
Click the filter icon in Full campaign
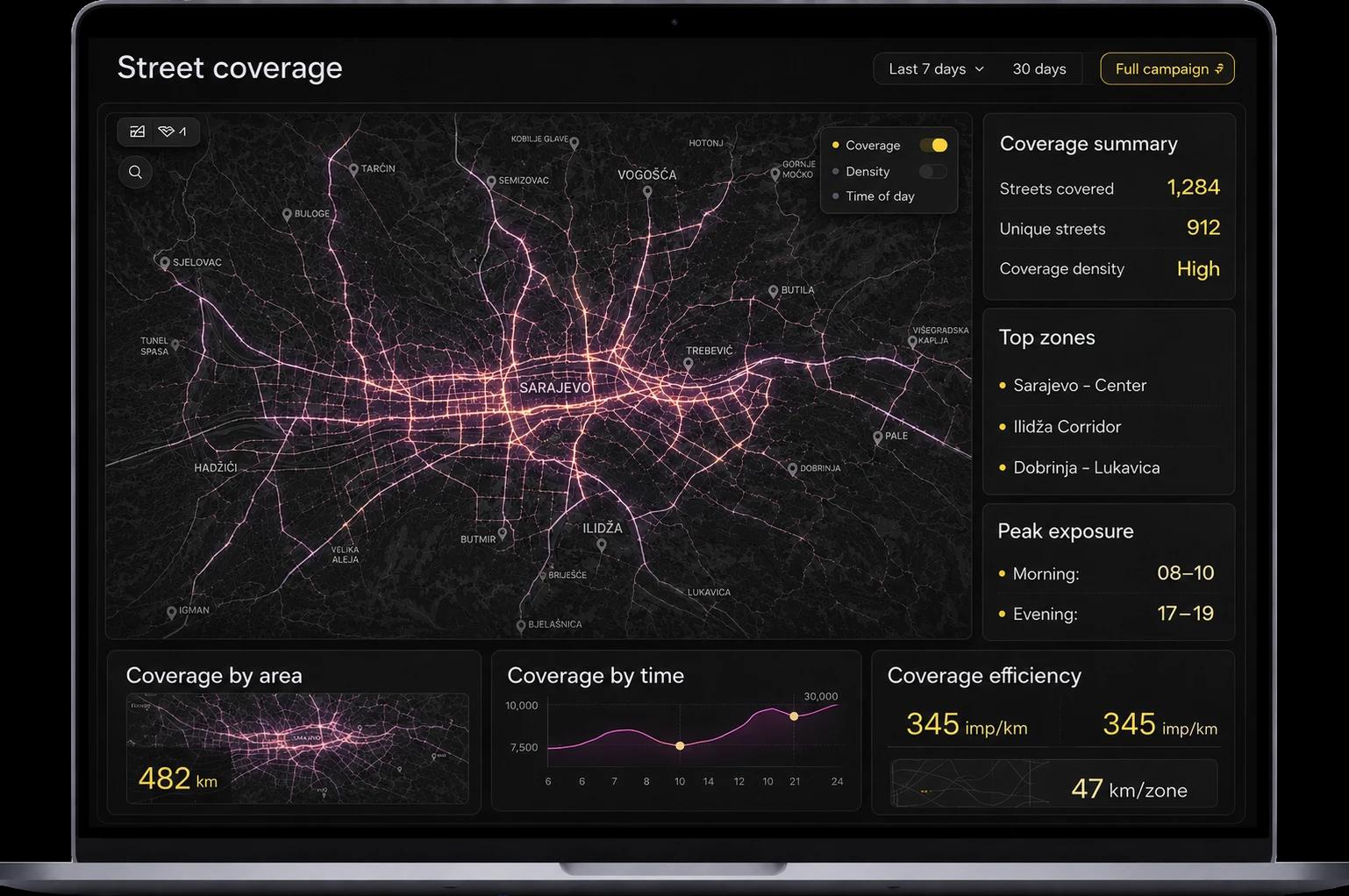click(x=1219, y=68)
